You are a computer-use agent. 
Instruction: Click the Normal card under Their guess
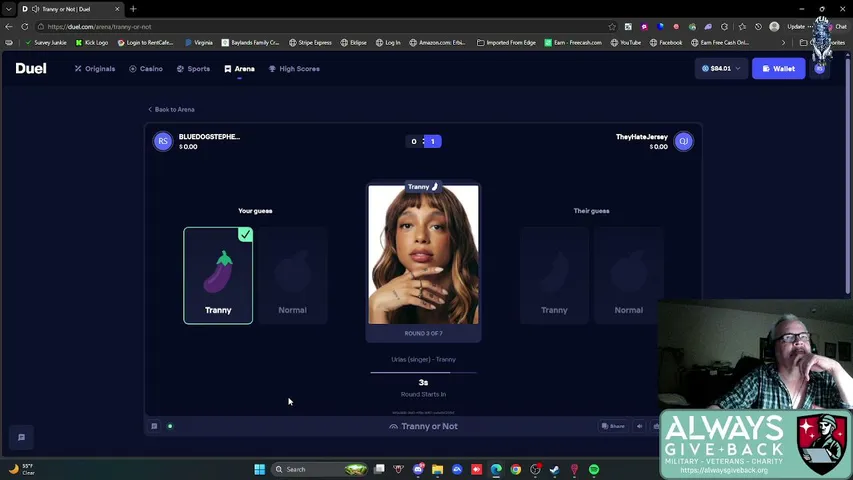[628, 275]
